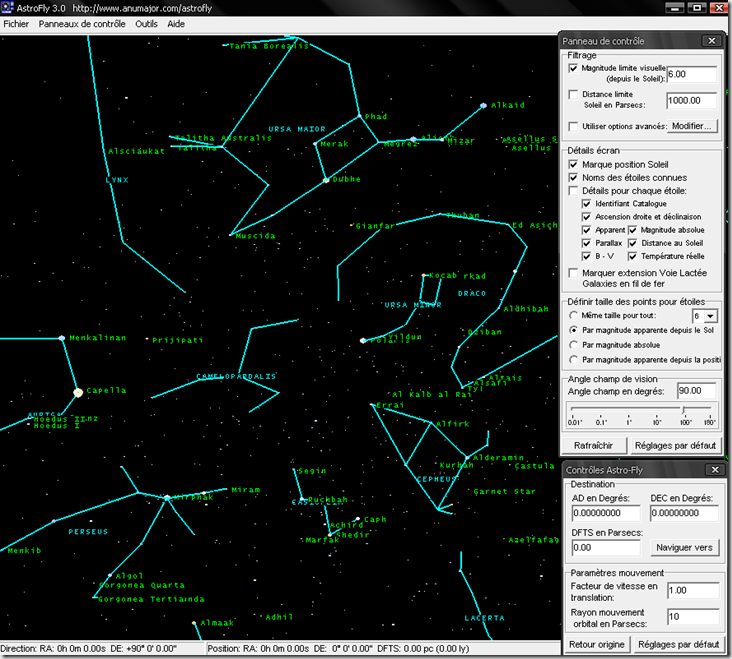Open the Outils menu
Image resolution: width=732 pixels, height=659 pixels.
[x=146, y=23]
